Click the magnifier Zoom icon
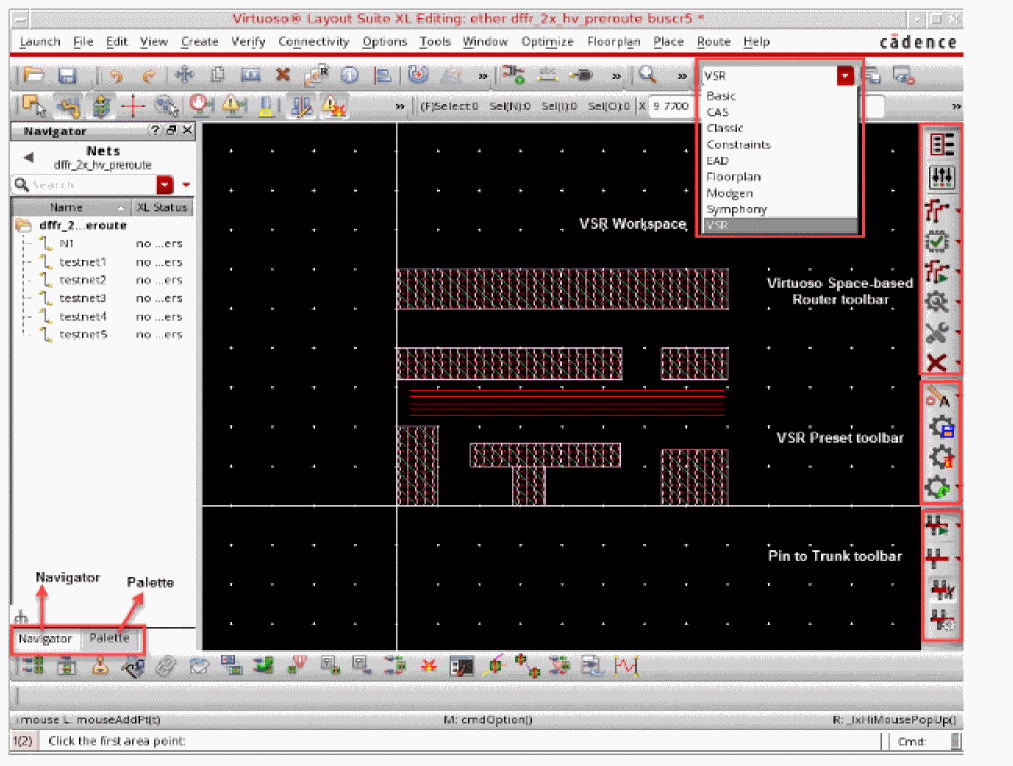The width and height of the screenshot is (1013, 766). [x=647, y=75]
